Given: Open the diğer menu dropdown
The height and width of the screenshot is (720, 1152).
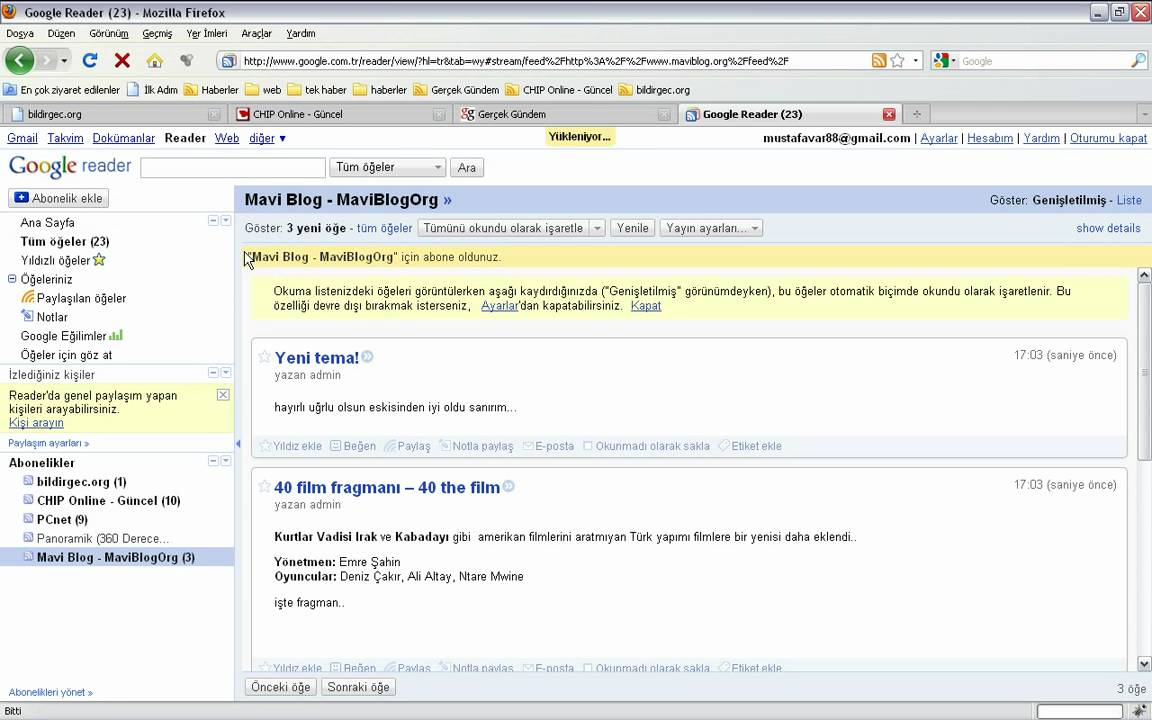Looking at the screenshot, I should pos(267,138).
